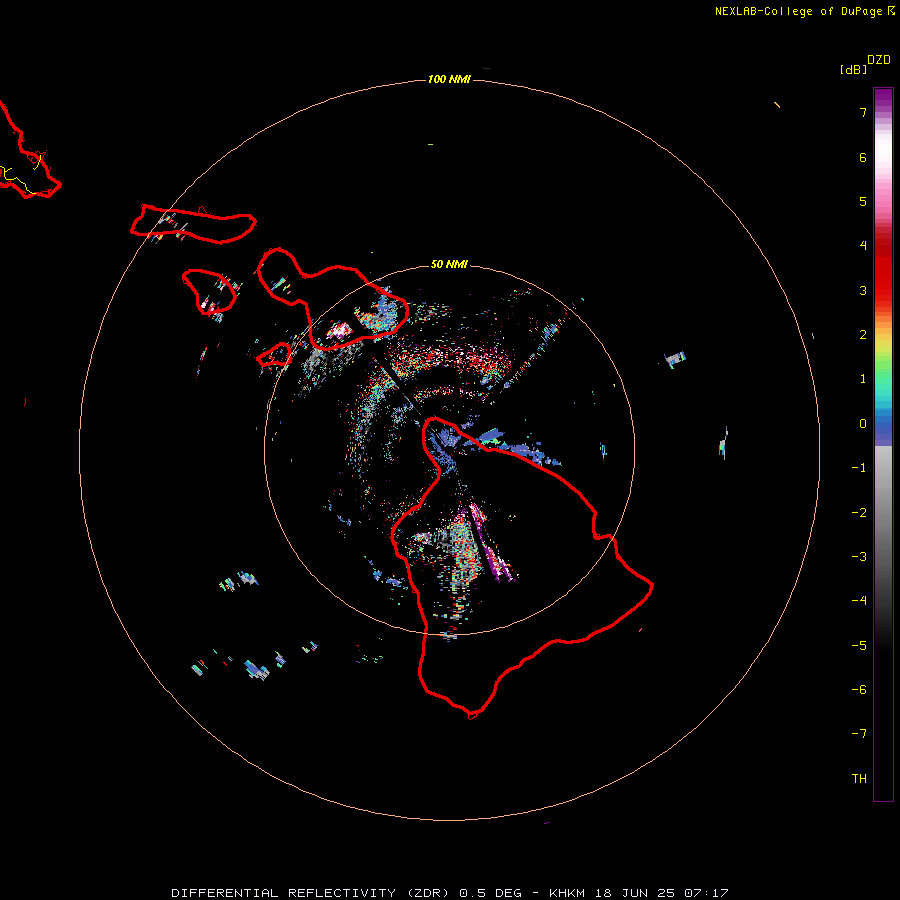
Task: Click the colorbar value 3 label
Action: (x=863, y=290)
